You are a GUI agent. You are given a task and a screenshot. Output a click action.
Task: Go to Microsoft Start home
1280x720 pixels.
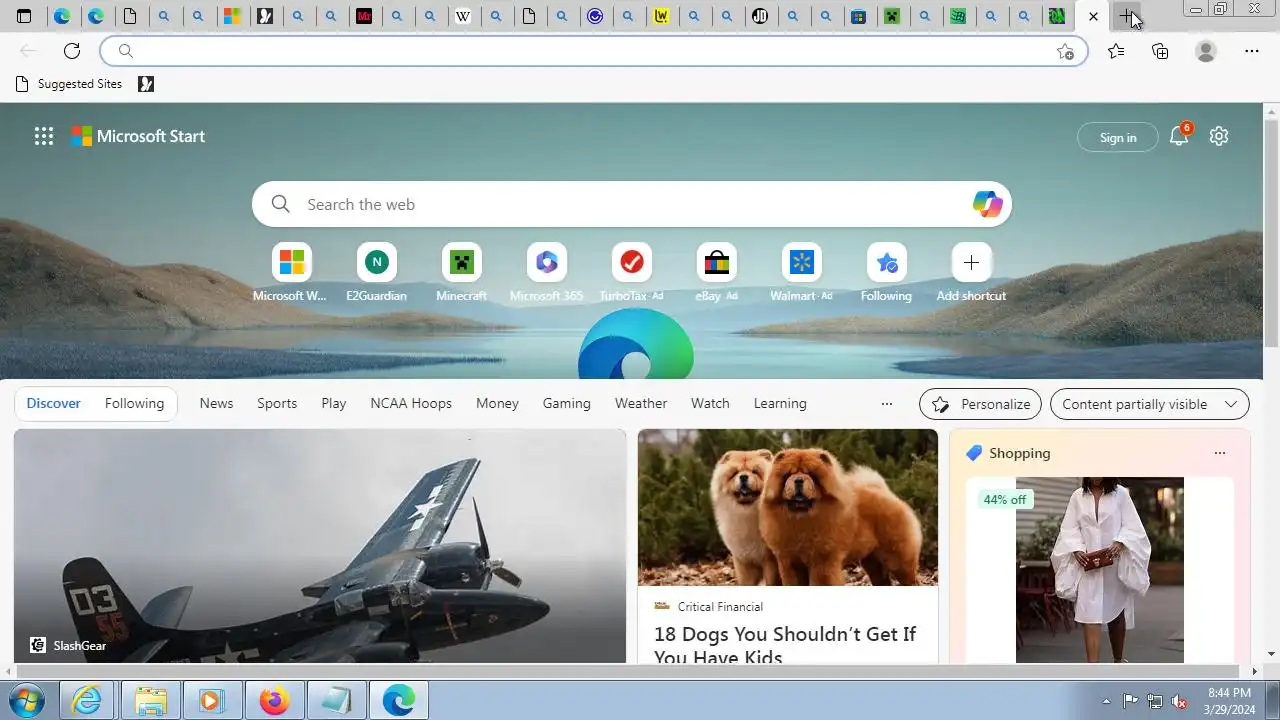(x=138, y=136)
